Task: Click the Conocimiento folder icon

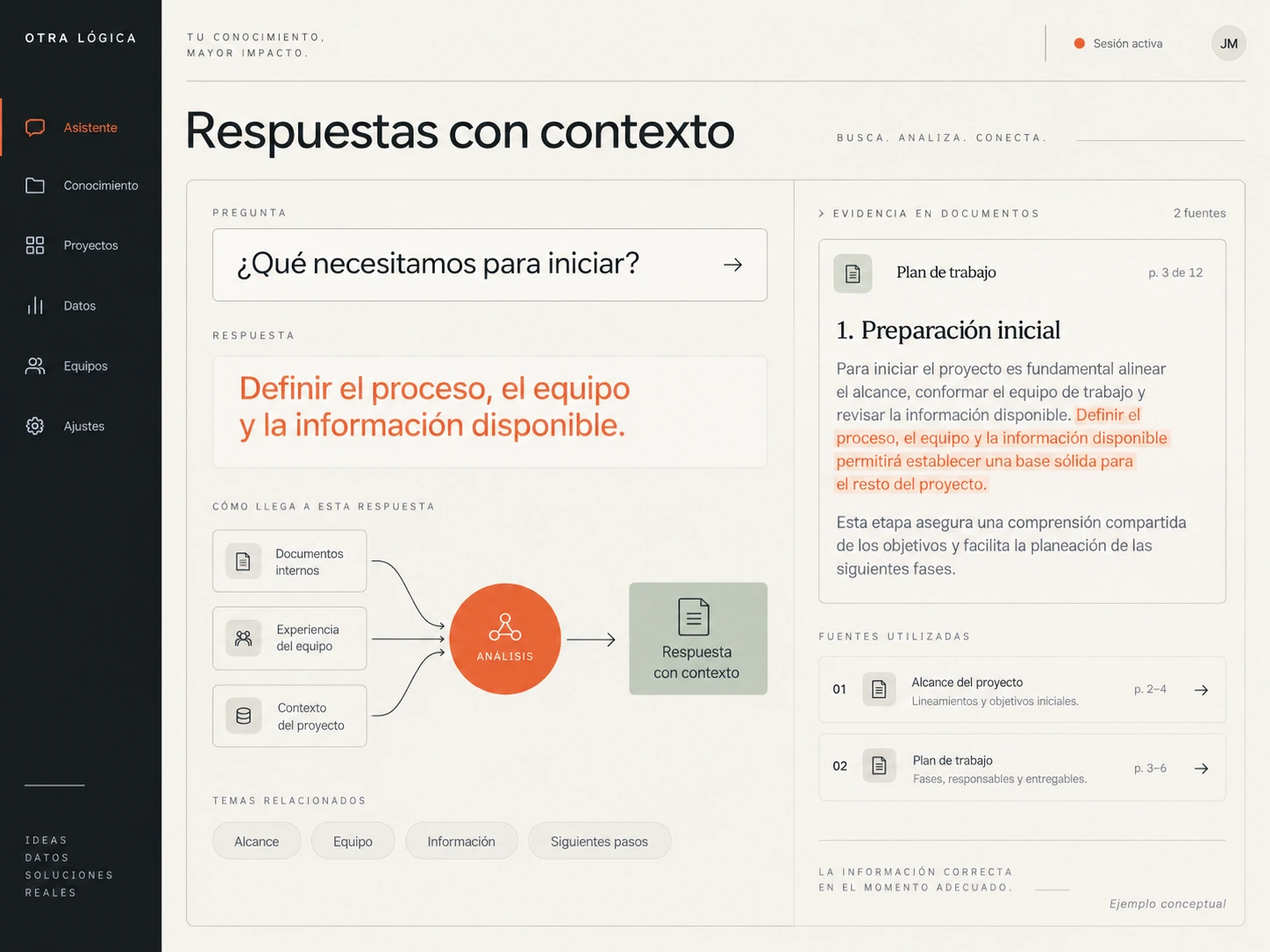Action: coord(35,185)
